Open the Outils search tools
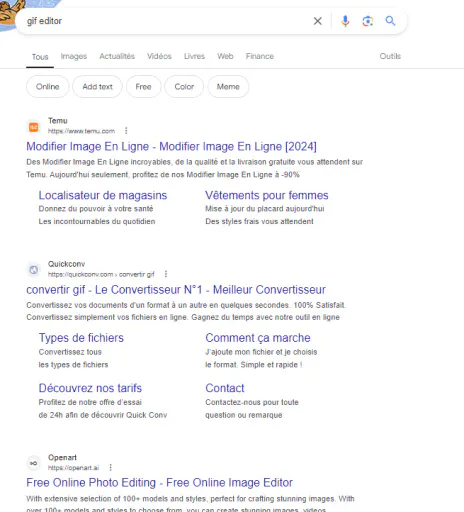Viewport: 464px width, 512px height. (x=390, y=56)
